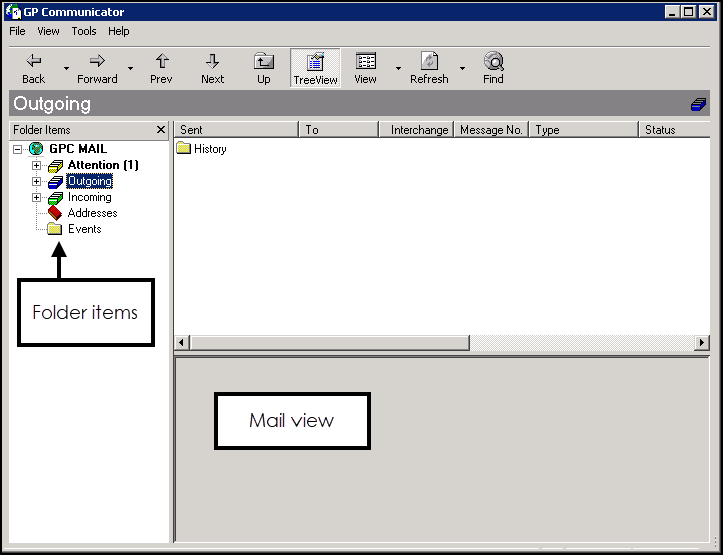Screen dimensions: 723x555
Task: Sort by the To column header
Action: point(338,130)
